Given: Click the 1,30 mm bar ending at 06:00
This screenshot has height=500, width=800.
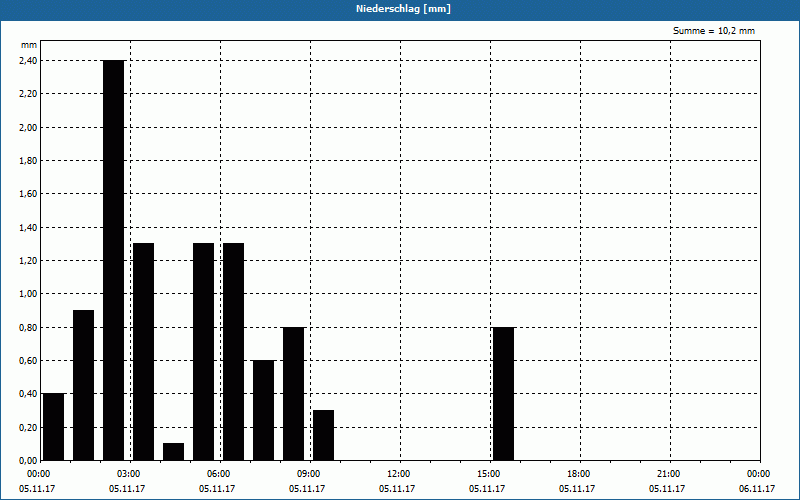Looking at the screenshot, I should [204, 352].
